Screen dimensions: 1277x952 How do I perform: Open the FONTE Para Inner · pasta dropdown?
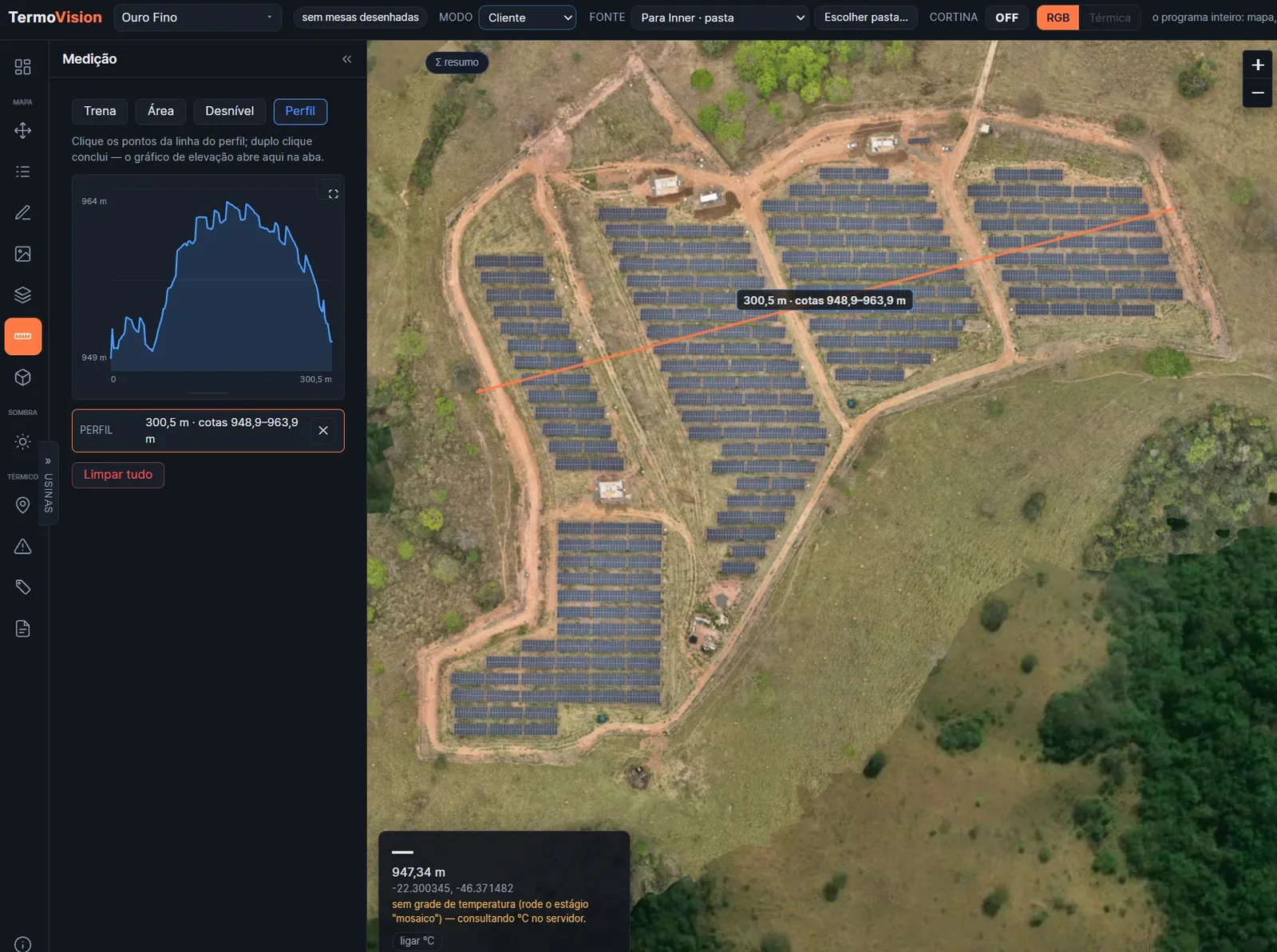(x=721, y=18)
